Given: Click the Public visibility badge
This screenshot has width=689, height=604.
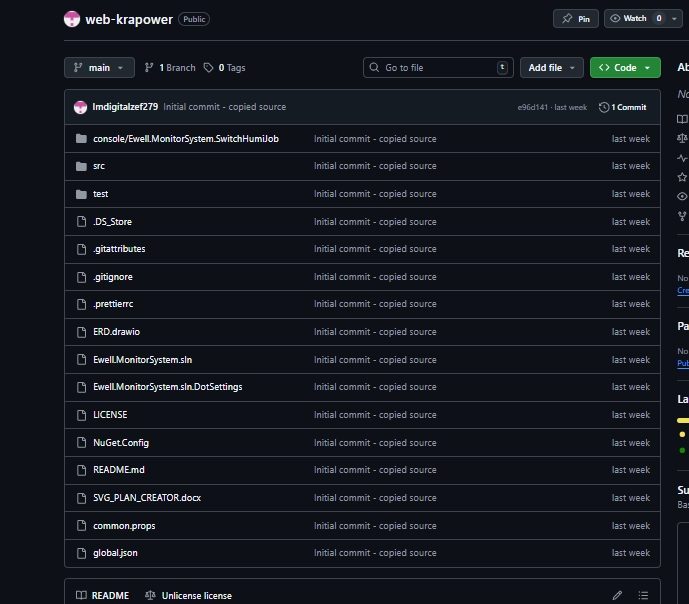Looking at the screenshot, I should click(194, 19).
